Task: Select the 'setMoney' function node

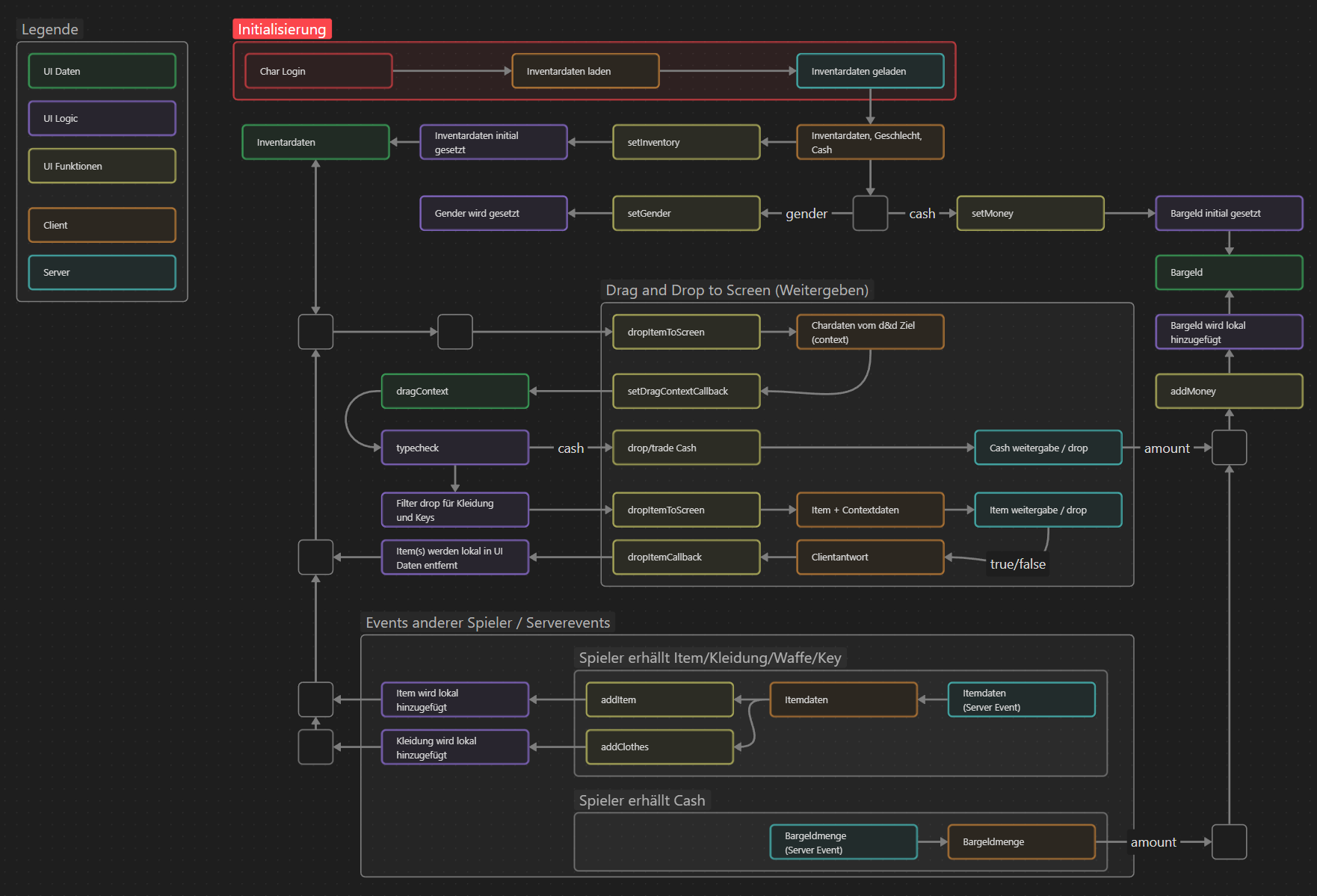Action: click(x=1030, y=213)
